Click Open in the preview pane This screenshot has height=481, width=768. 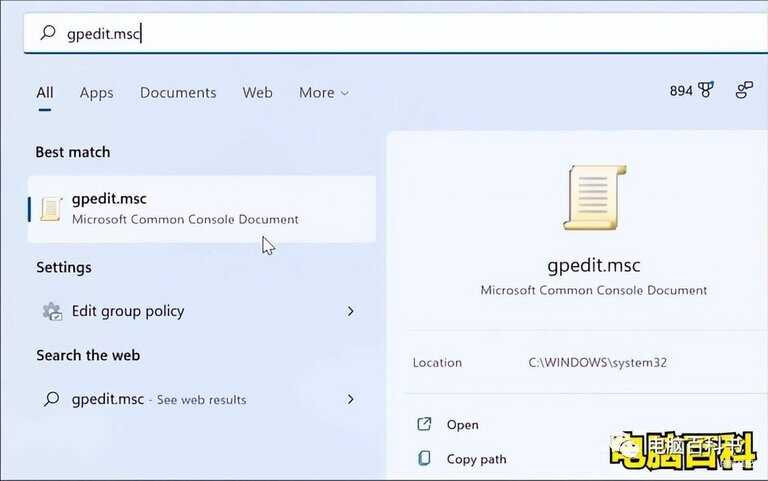click(x=462, y=425)
